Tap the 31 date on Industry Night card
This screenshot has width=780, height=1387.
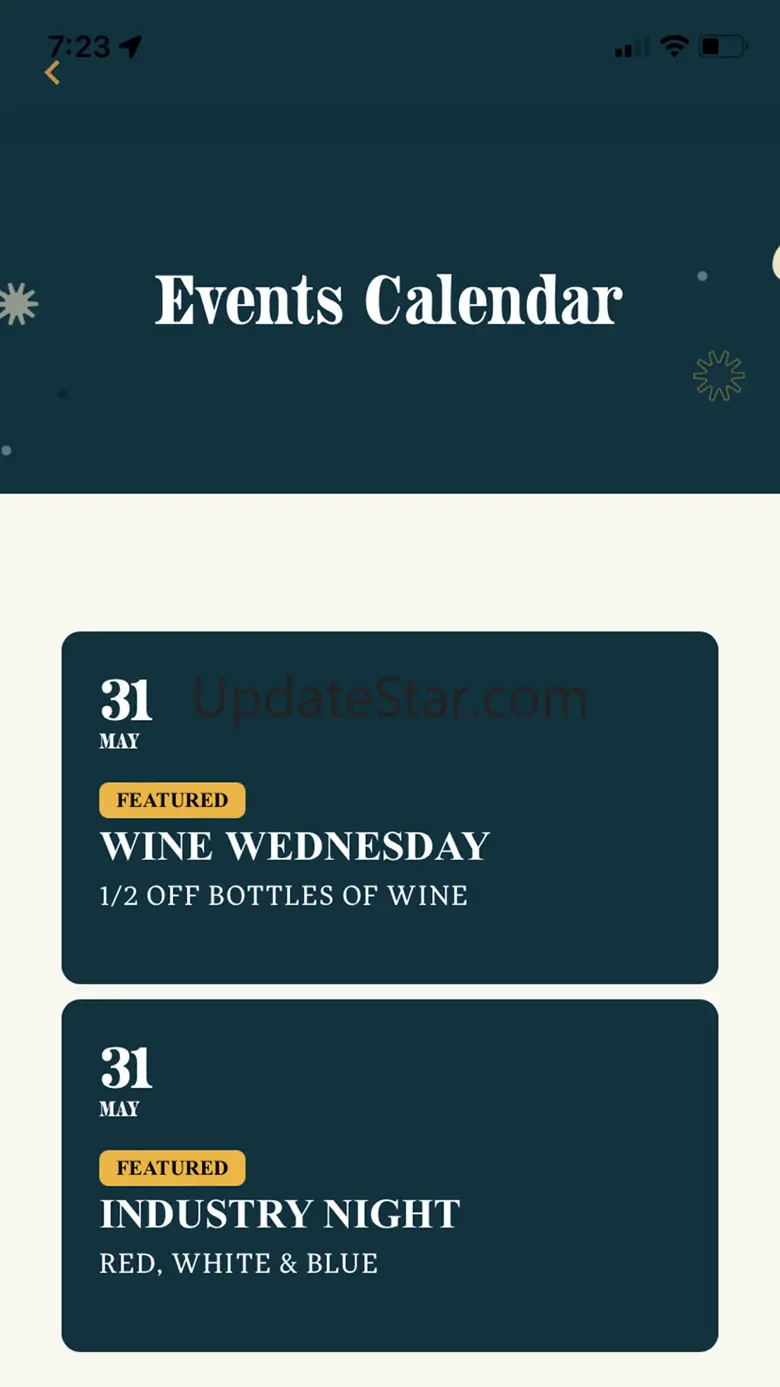pos(126,1069)
